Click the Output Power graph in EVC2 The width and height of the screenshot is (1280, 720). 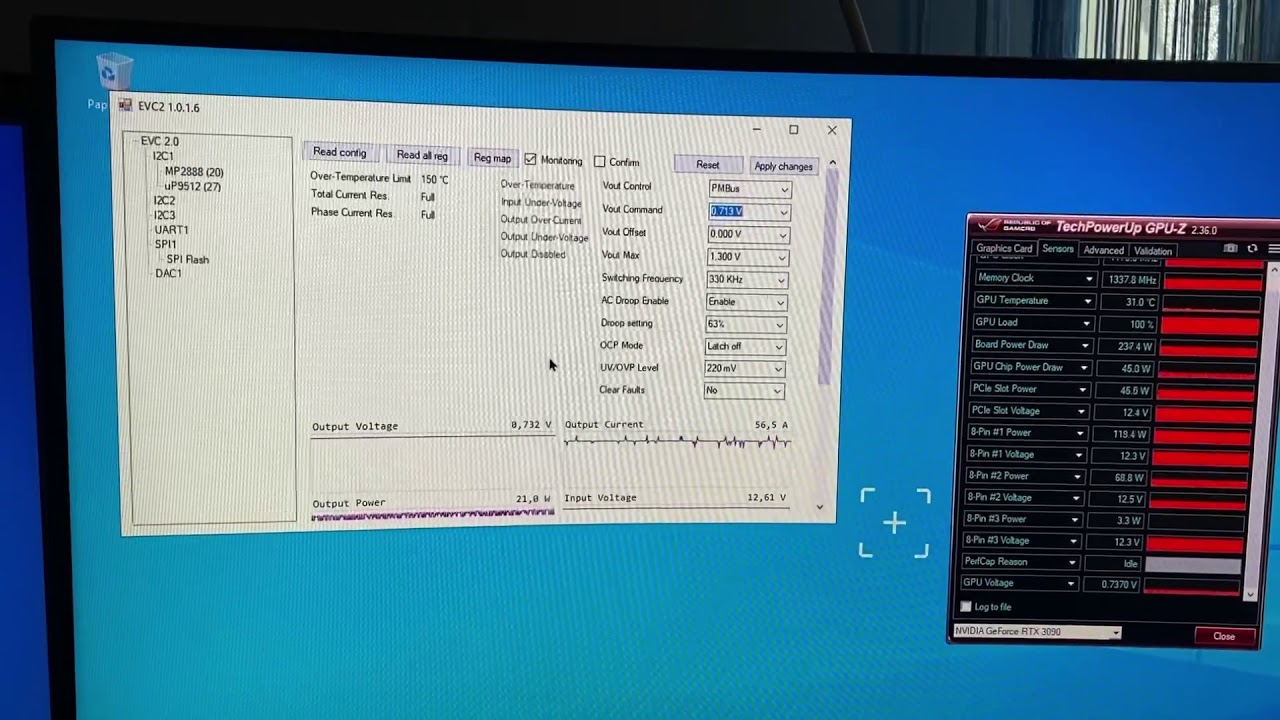point(432,515)
